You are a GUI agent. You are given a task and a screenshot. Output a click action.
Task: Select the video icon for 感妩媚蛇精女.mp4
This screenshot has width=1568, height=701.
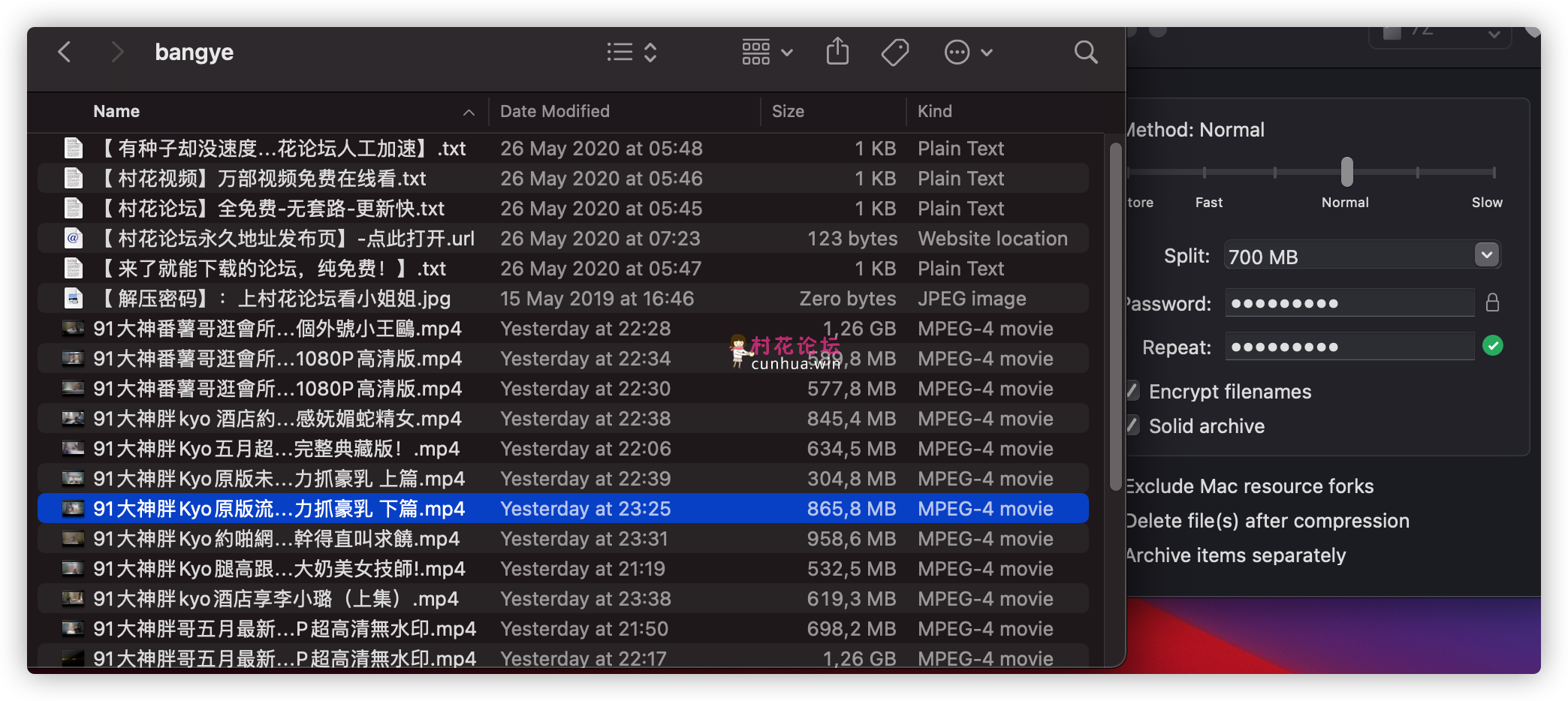click(x=73, y=418)
